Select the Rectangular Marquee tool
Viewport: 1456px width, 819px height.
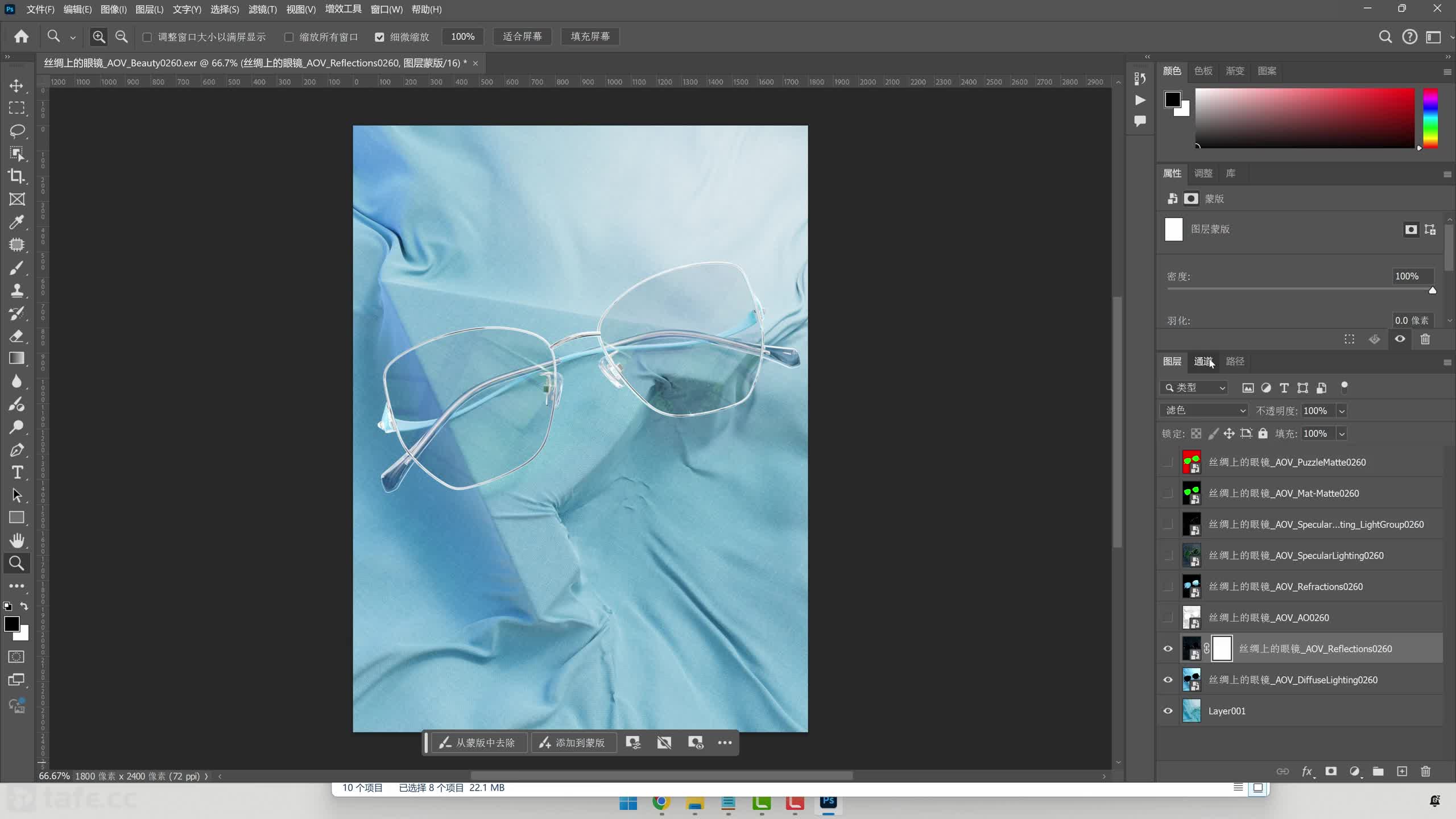[16, 108]
